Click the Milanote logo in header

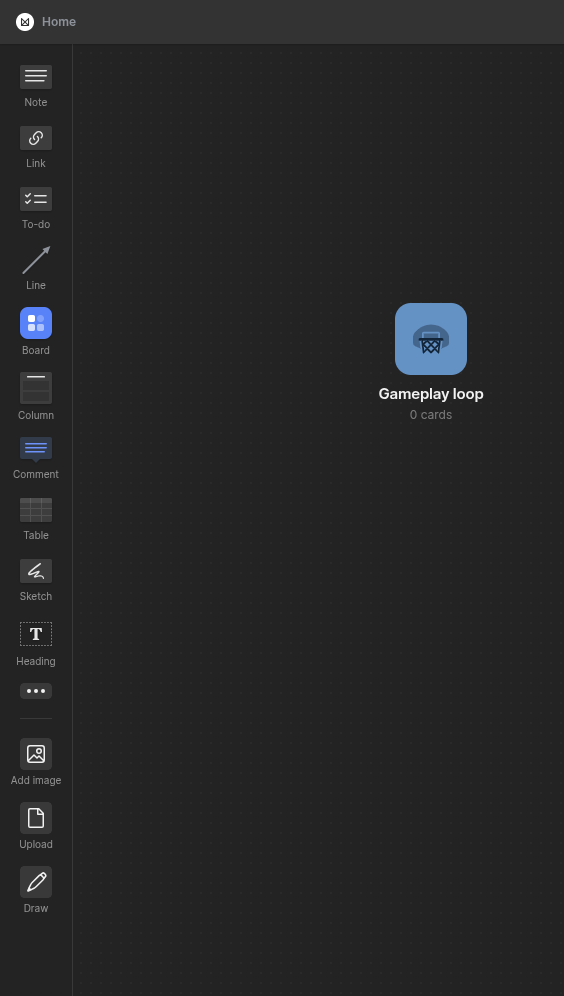[25, 22]
